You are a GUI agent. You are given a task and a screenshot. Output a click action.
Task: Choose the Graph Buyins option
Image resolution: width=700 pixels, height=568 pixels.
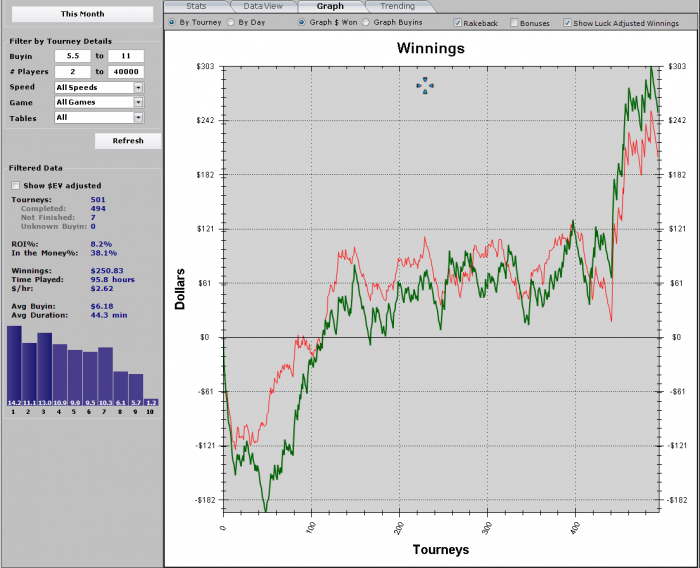(x=366, y=22)
